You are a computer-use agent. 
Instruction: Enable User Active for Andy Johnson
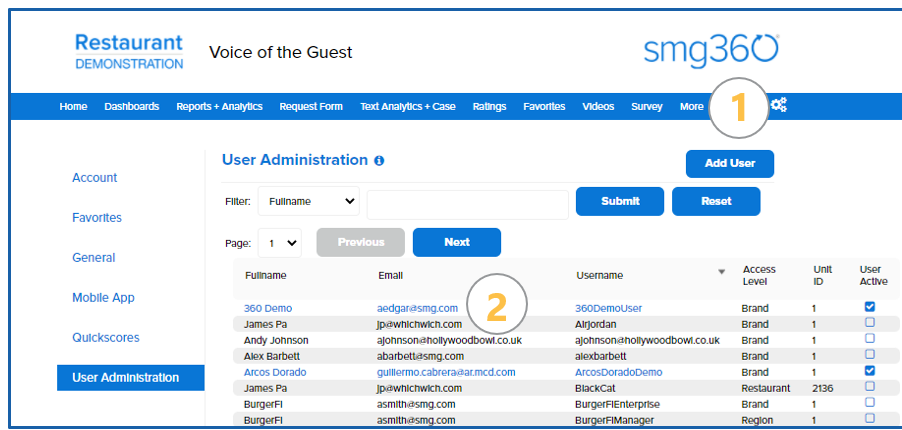coord(869,339)
